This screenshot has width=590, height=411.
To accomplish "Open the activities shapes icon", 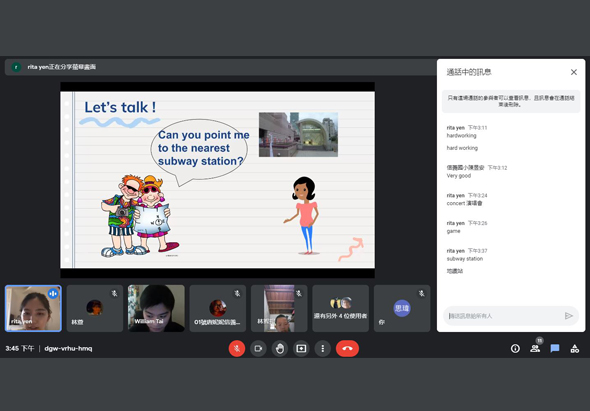I will click(x=575, y=349).
